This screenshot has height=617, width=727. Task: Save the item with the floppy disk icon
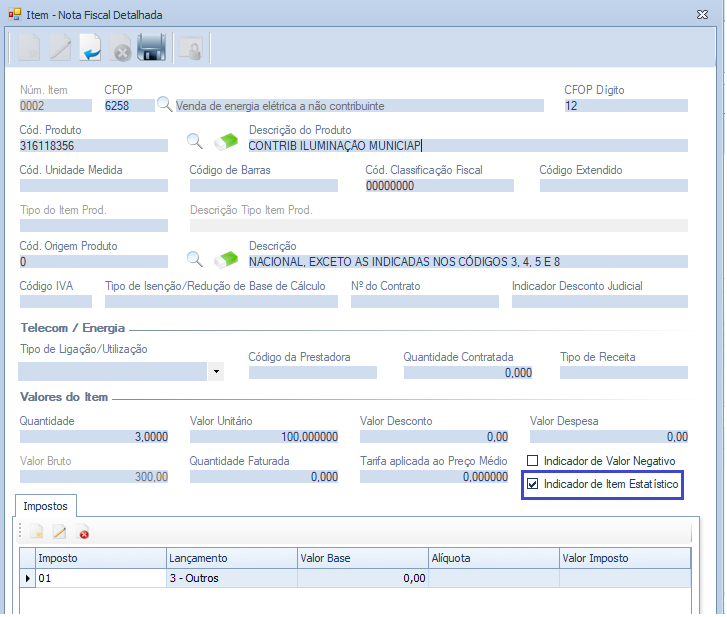coord(151,47)
